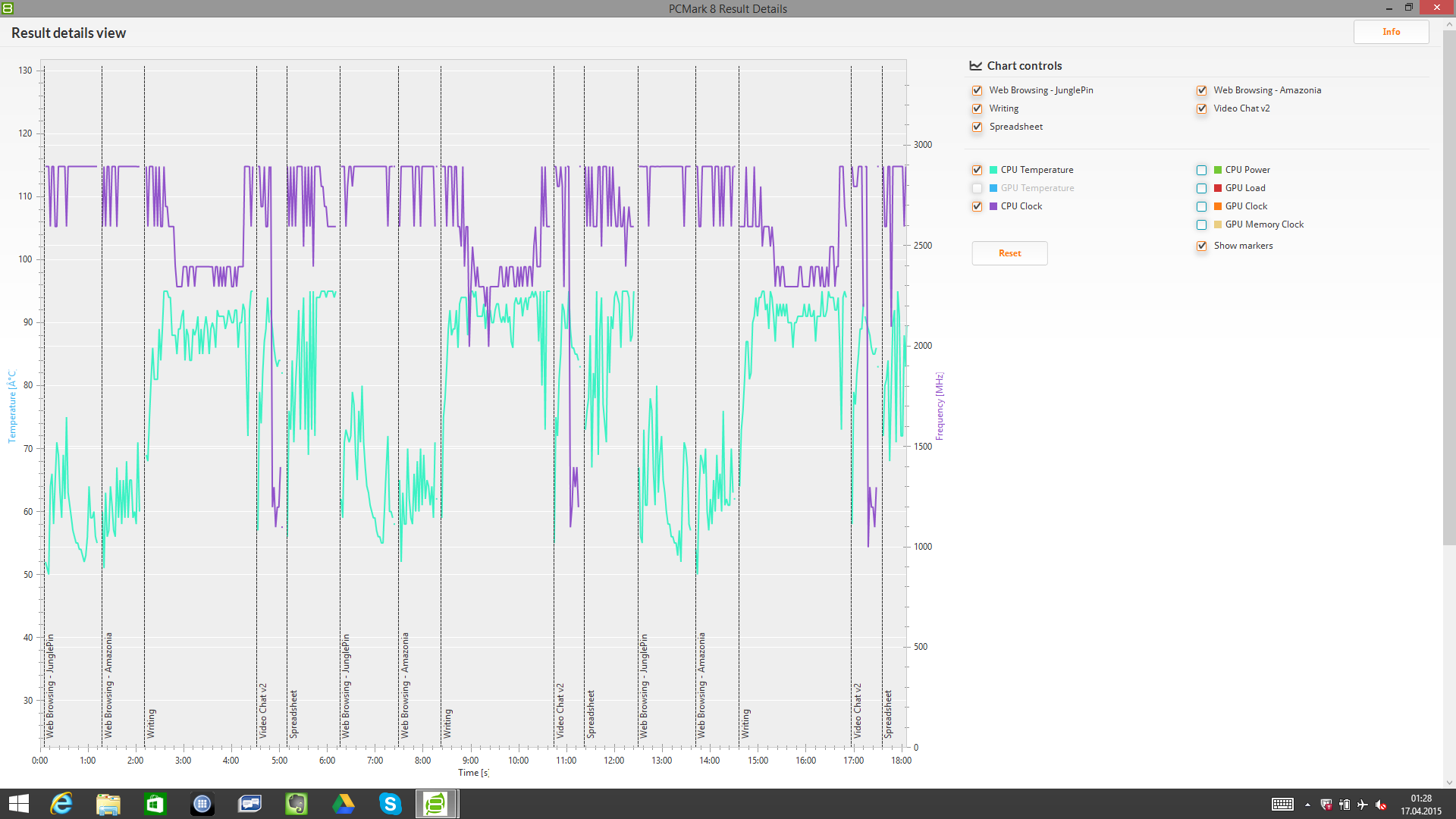Enable GPU Clock series

coord(1201,206)
